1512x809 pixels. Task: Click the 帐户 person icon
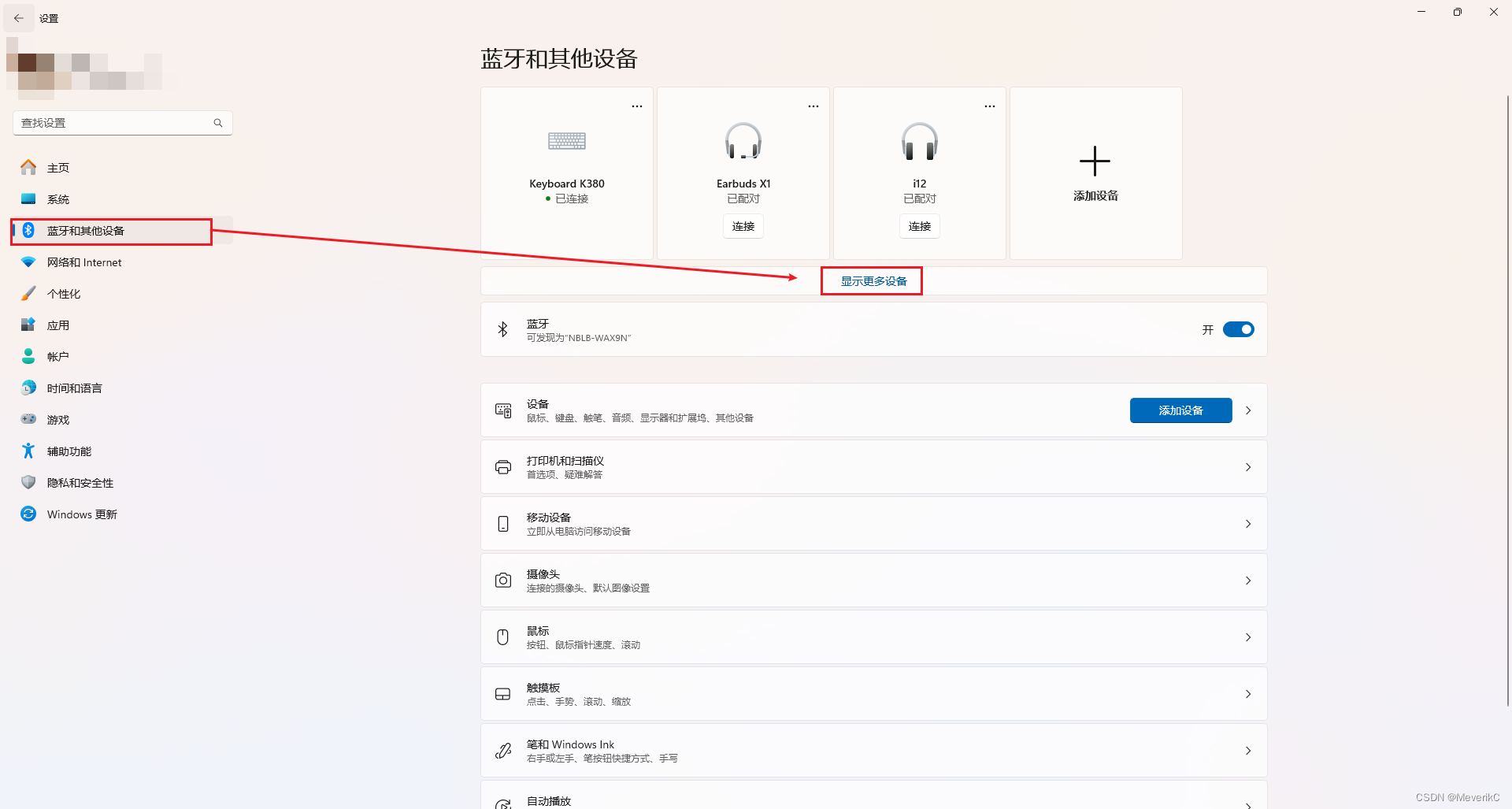pyautogui.click(x=28, y=356)
